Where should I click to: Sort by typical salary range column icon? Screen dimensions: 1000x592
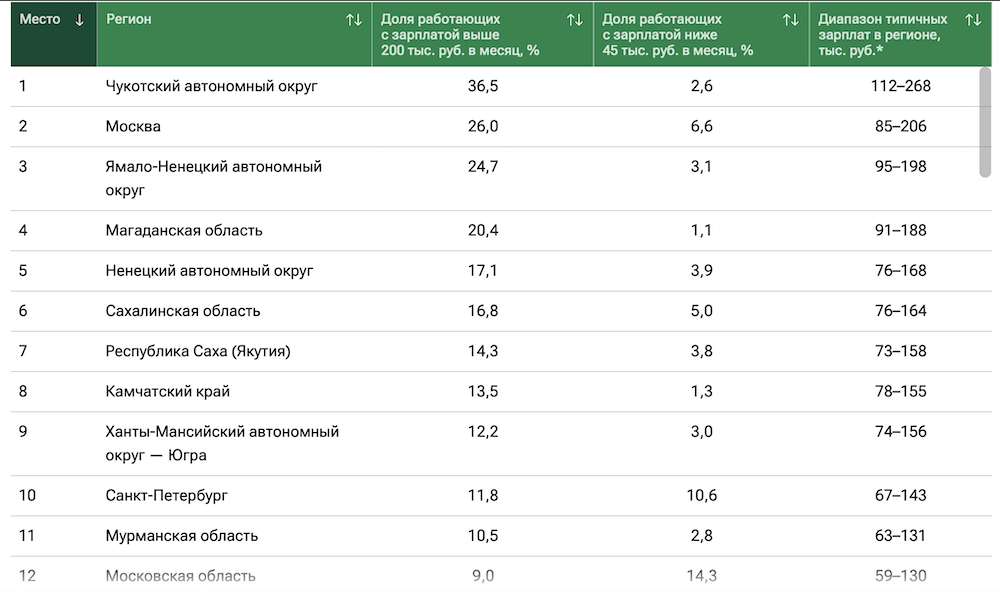pyautogui.click(x=973, y=20)
